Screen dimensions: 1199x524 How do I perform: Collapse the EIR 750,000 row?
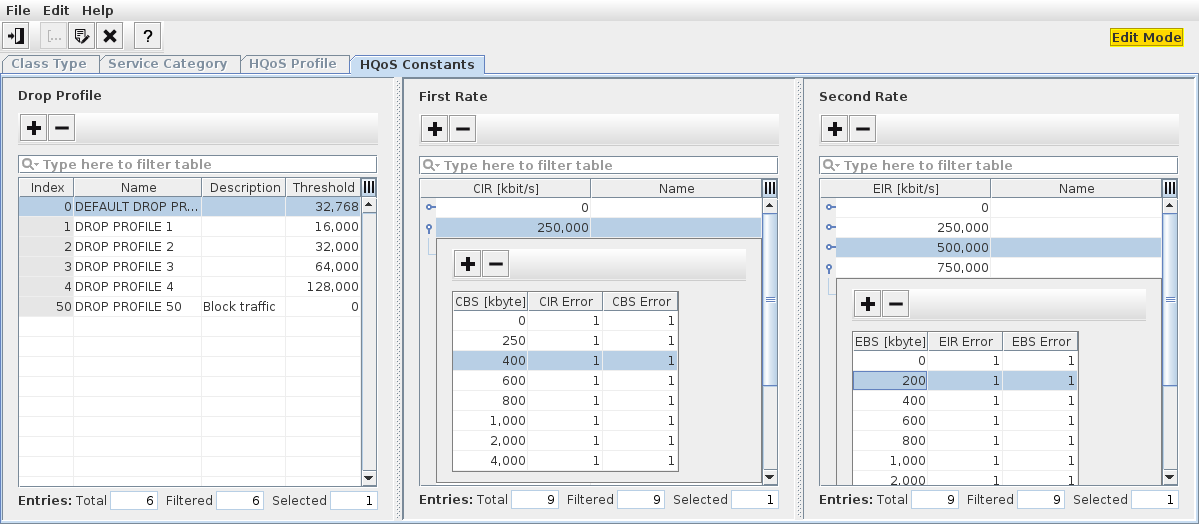tap(829, 268)
